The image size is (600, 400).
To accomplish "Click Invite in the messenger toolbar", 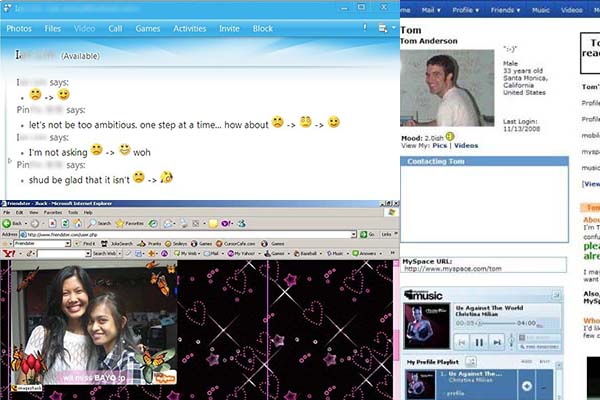I will [229, 29].
